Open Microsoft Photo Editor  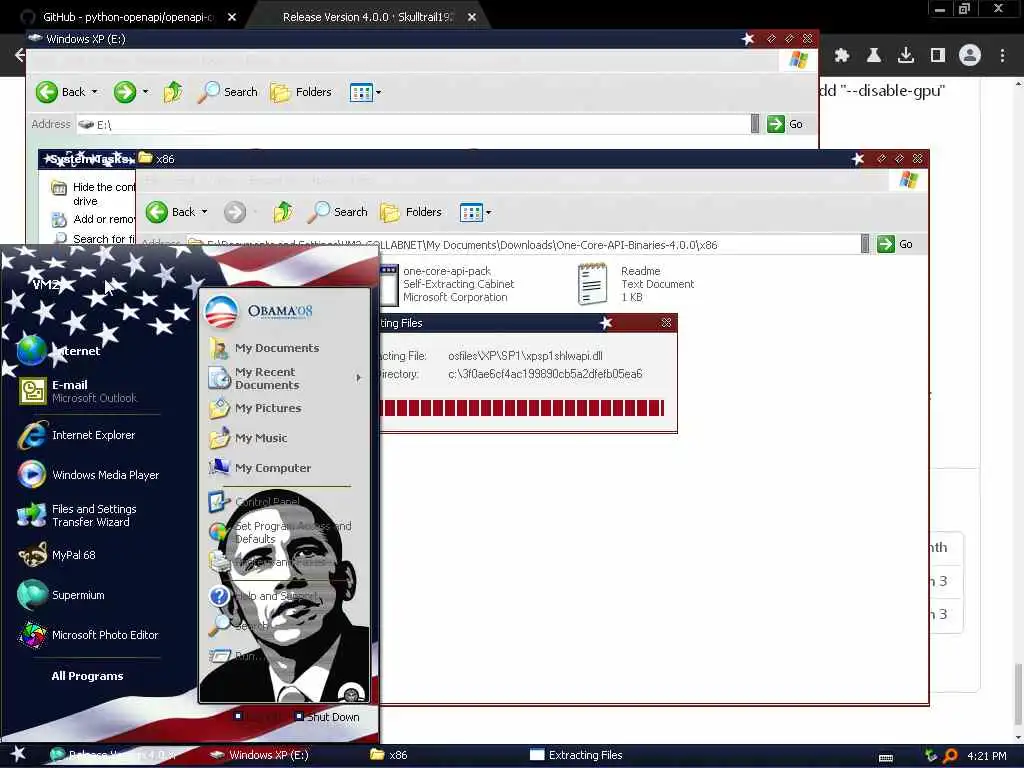coord(89,635)
